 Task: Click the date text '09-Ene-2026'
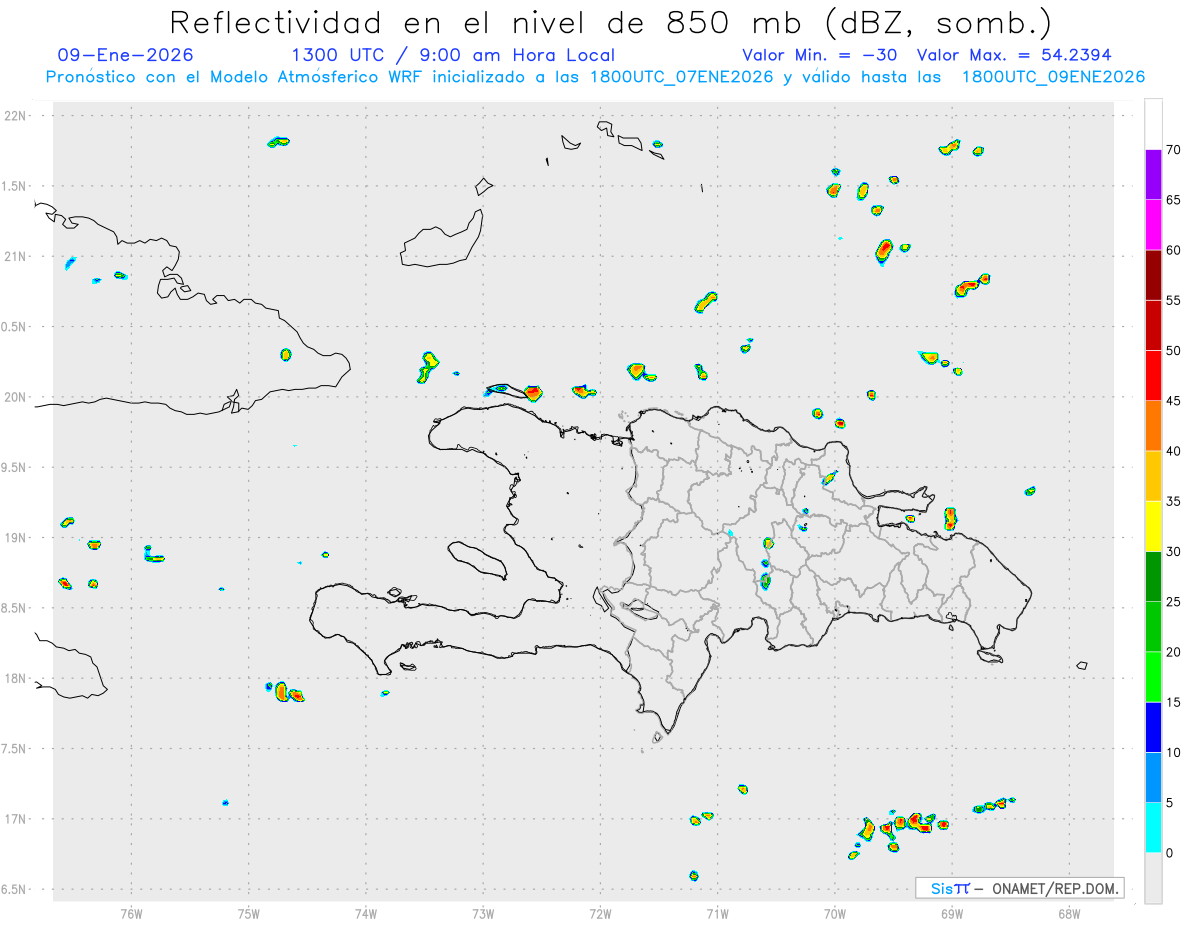click(126, 55)
